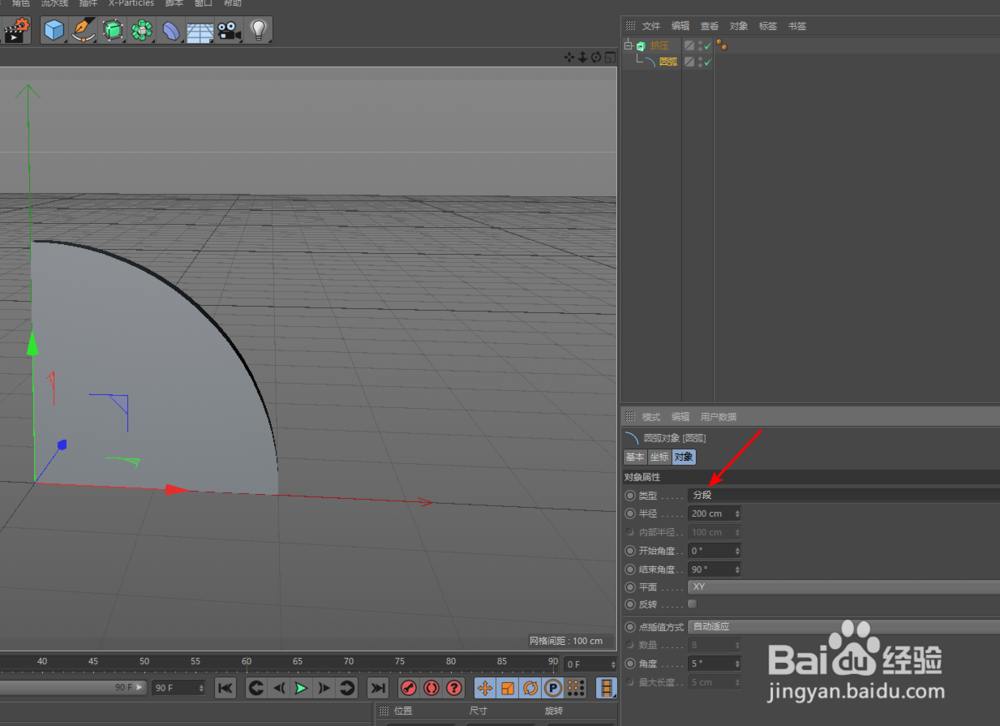1000x726 pixels.
Task: Switch to the 对象 attribute tab
Action: [x=684, y=457]
